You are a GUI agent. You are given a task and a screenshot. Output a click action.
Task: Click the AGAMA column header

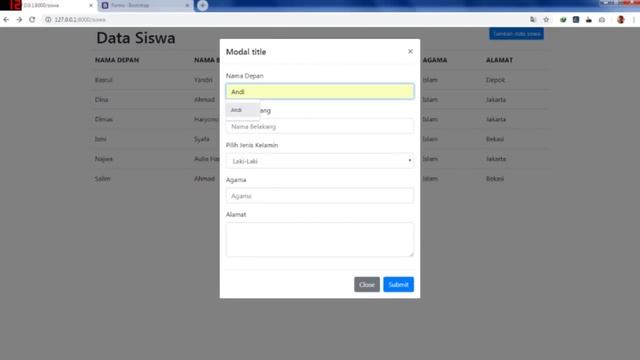click(435, 60)
